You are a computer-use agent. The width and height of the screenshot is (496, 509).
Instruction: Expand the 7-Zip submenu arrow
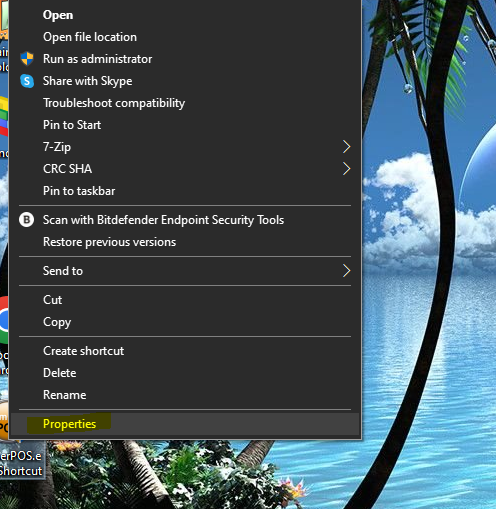click(x=347, y=147)
